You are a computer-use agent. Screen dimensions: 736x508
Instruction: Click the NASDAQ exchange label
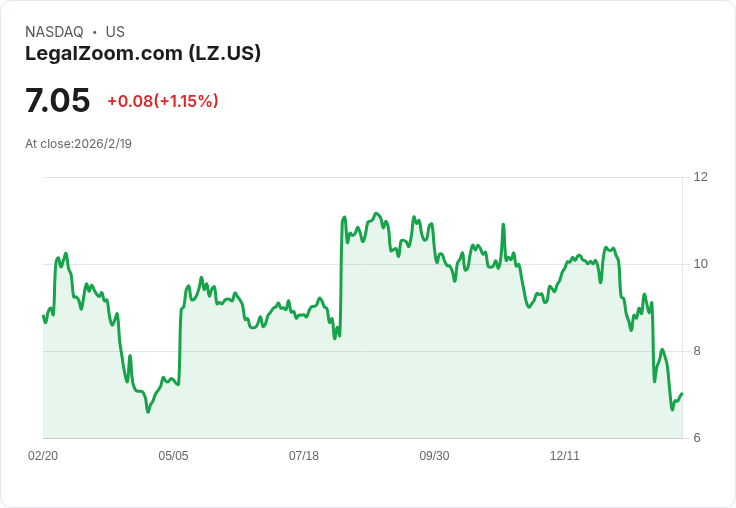click(x=54, y=32)
